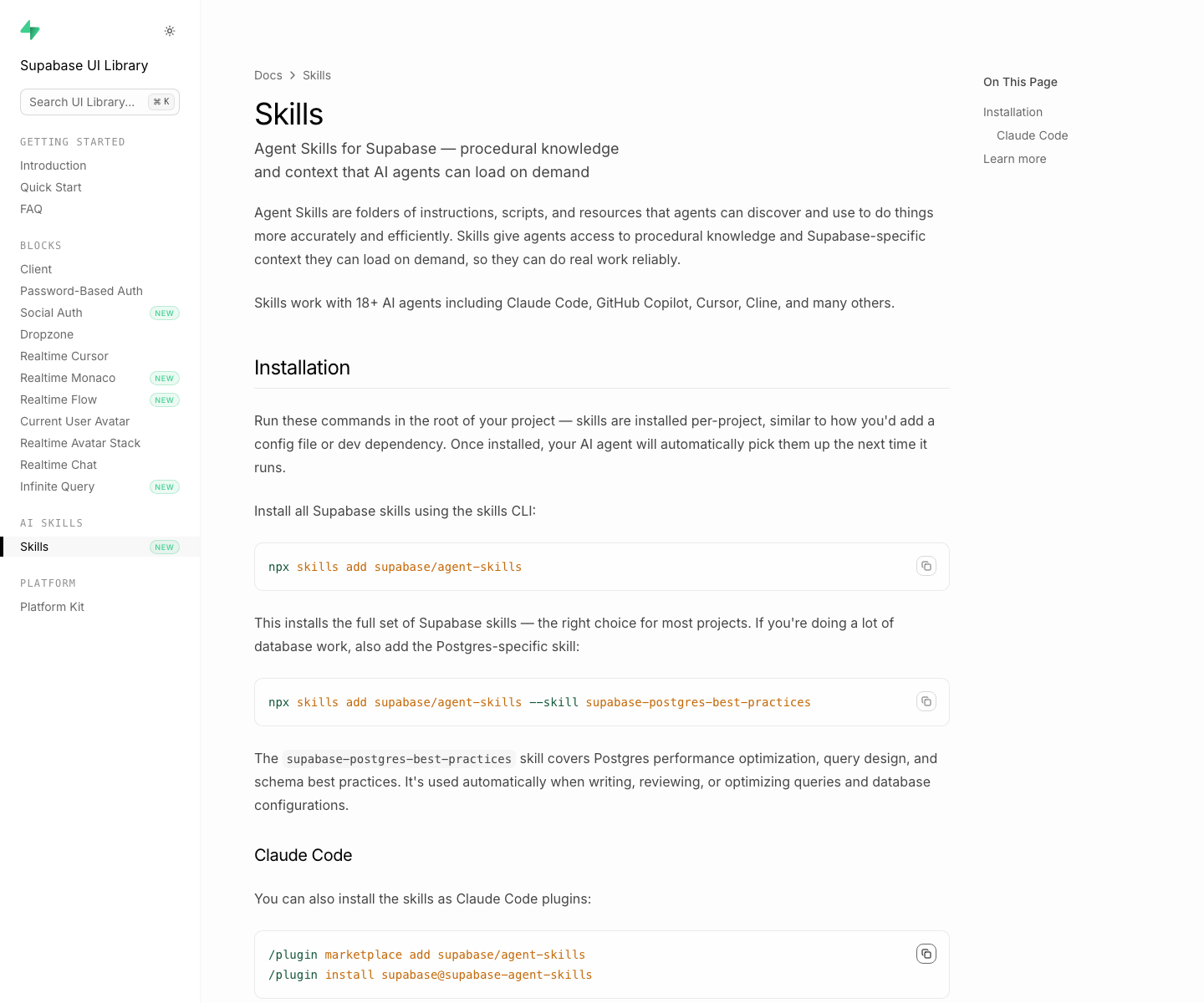1204x1003 pixels.
Task: Open the Dropzone block page
Action: pyautogui.click(x=47, y=334)
